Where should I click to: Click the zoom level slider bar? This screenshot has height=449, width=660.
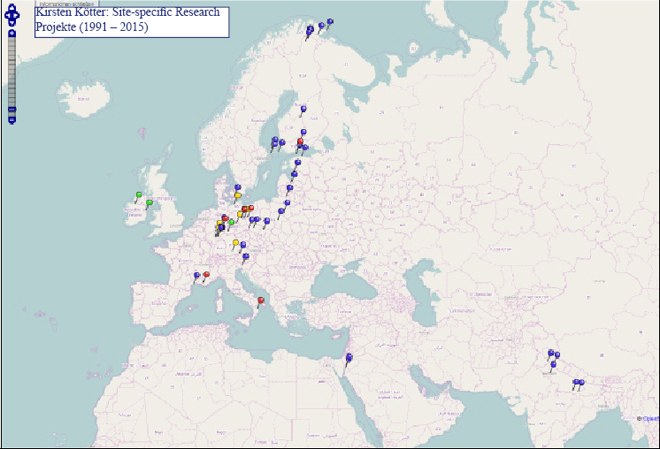[12, 70]
